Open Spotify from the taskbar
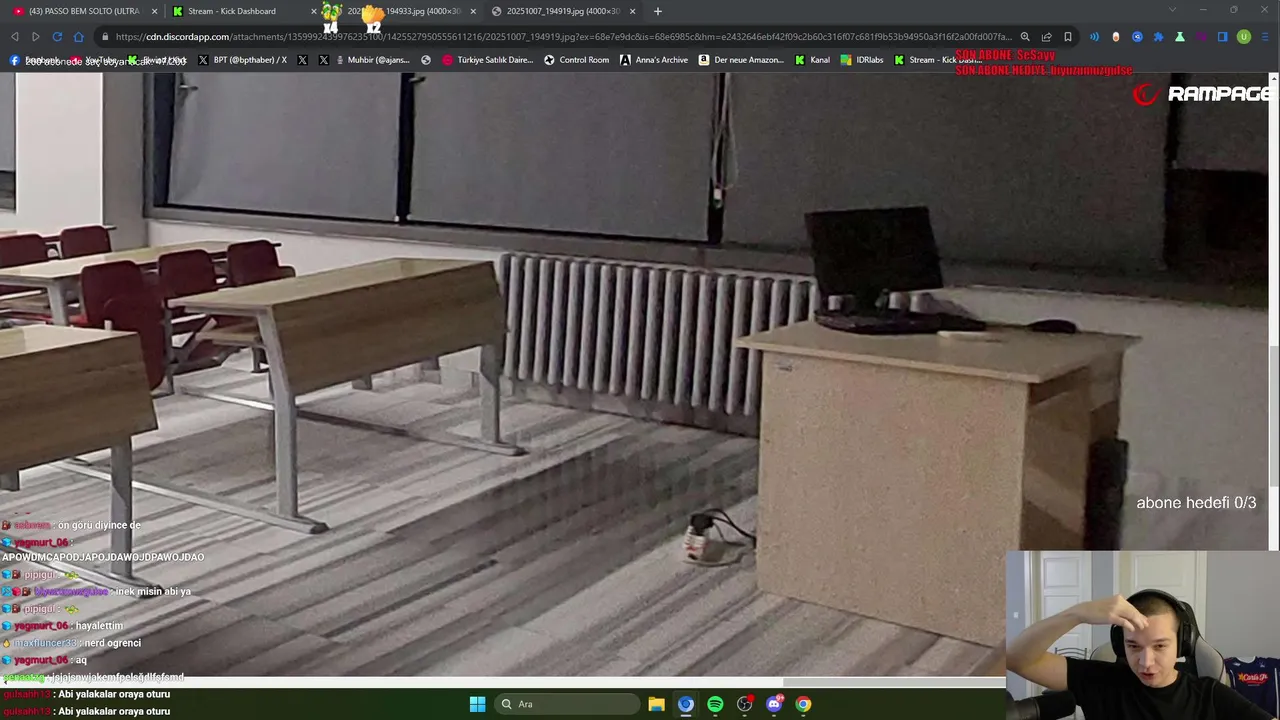 [x=715, y=704]
